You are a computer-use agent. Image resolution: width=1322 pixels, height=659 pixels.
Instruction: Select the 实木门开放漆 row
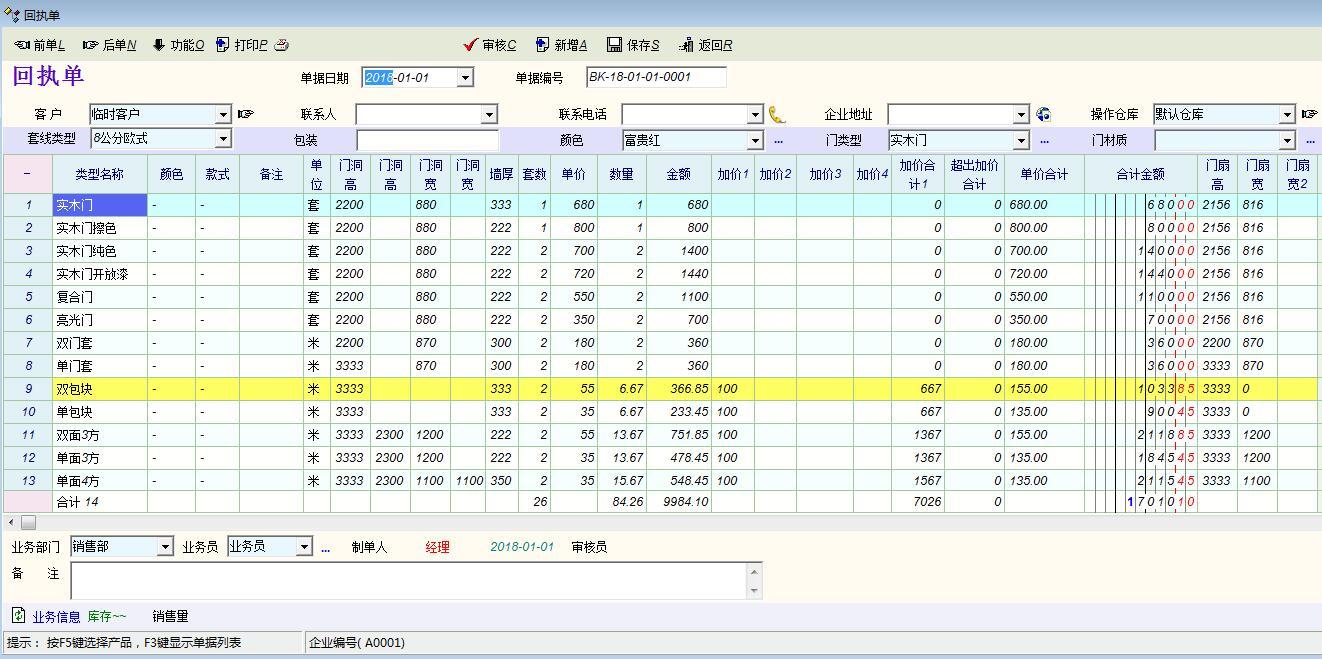point(660,274)
